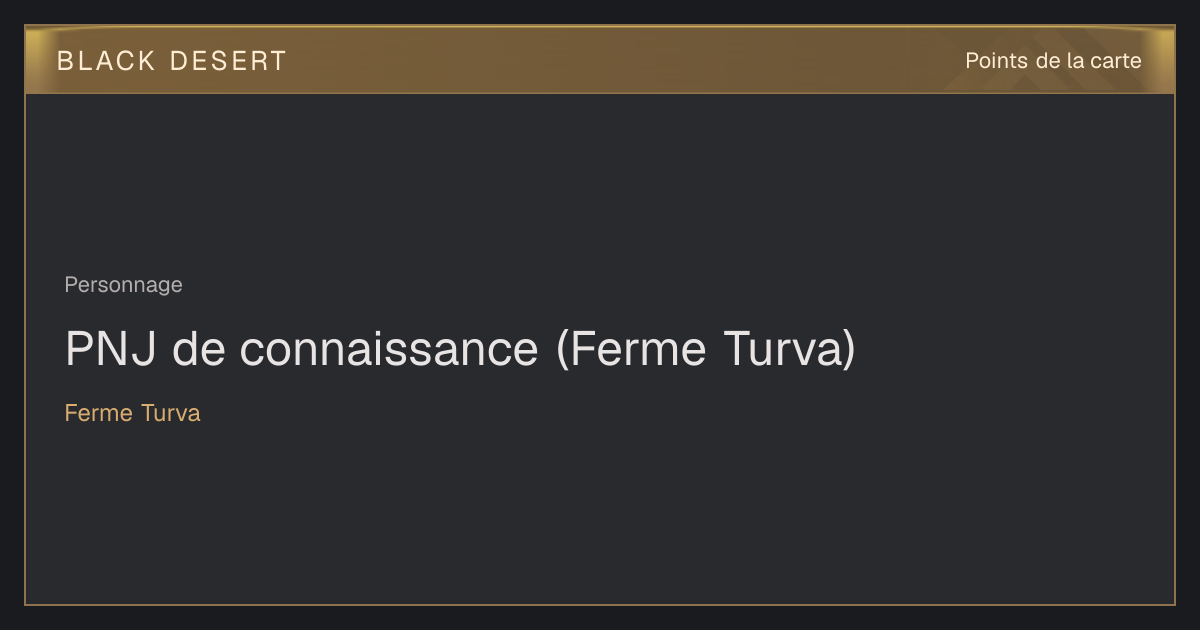The image size is (1200, 630).
Task: Click the word BLACK in the header
Action: 106,61
